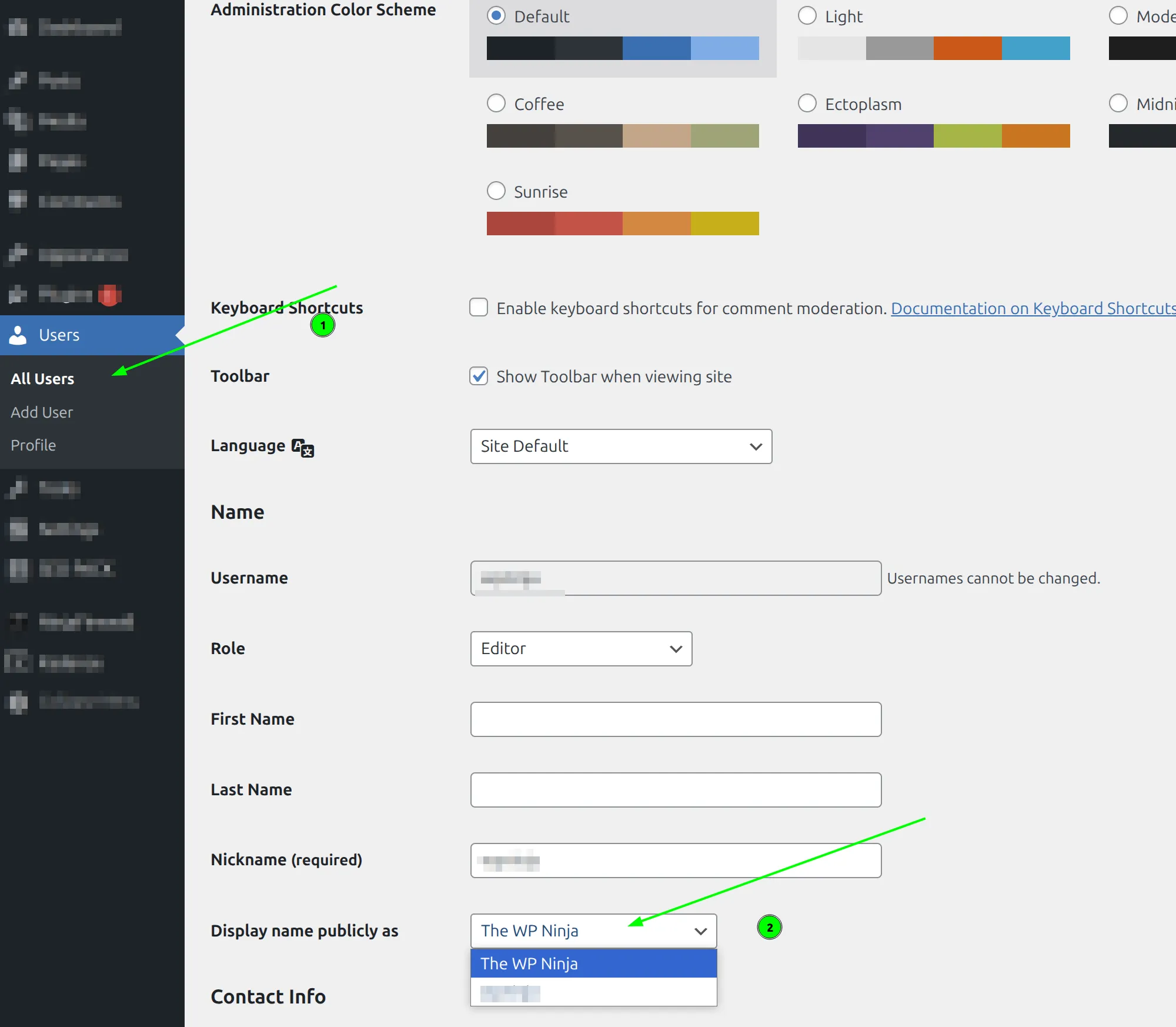Collapse the Display name publicly as dropdown
Image resolution: width=1176 pixels, height=1027 pixels.
click(593, 931)
